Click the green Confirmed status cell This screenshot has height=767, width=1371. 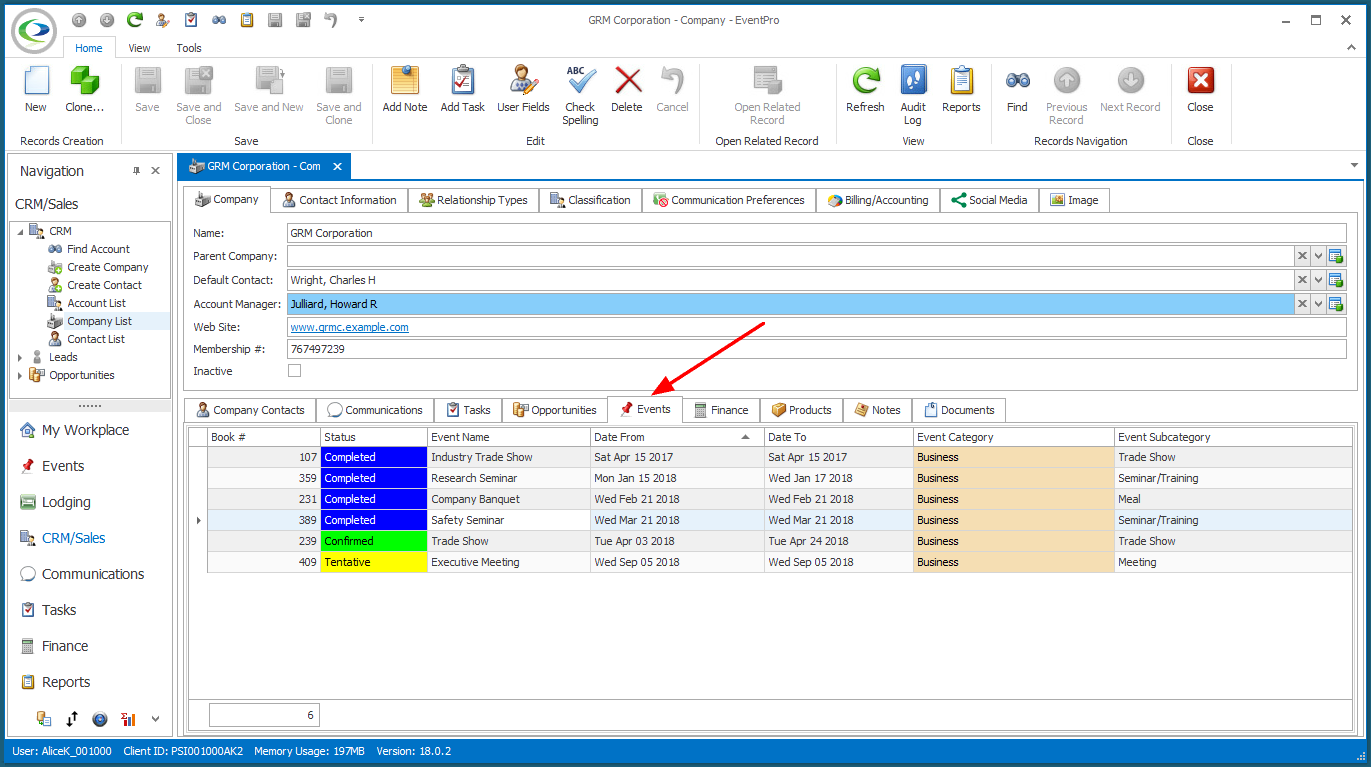coord(374,541)
